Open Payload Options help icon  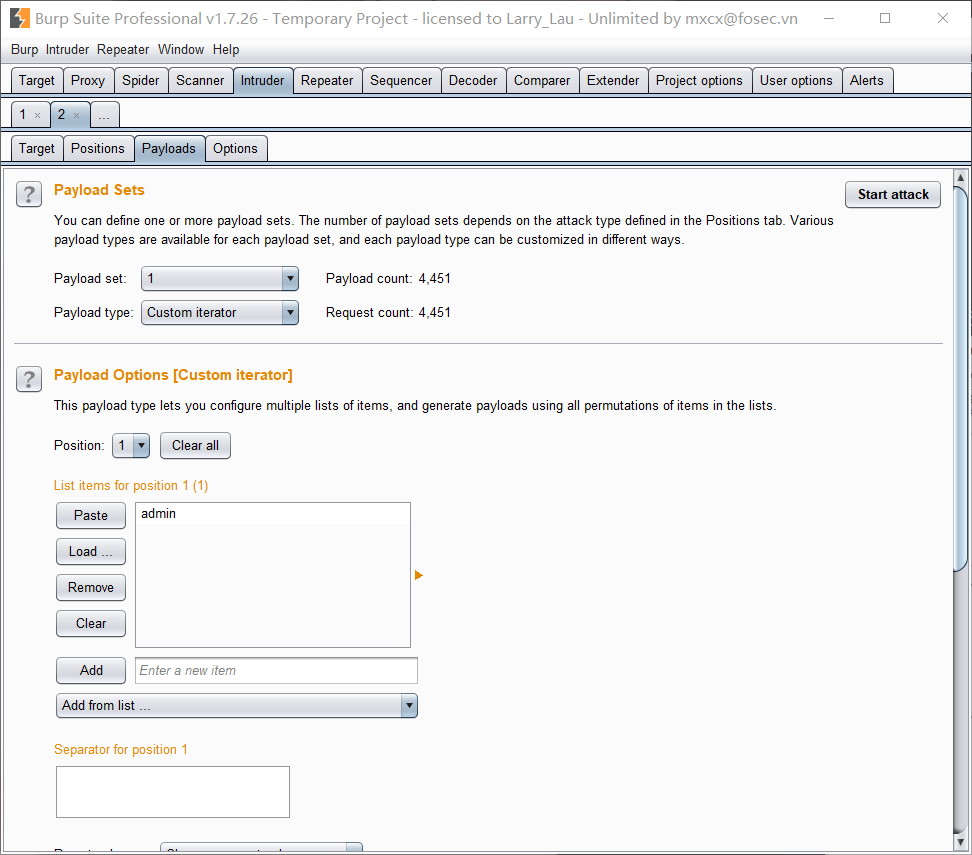[29, 379]
